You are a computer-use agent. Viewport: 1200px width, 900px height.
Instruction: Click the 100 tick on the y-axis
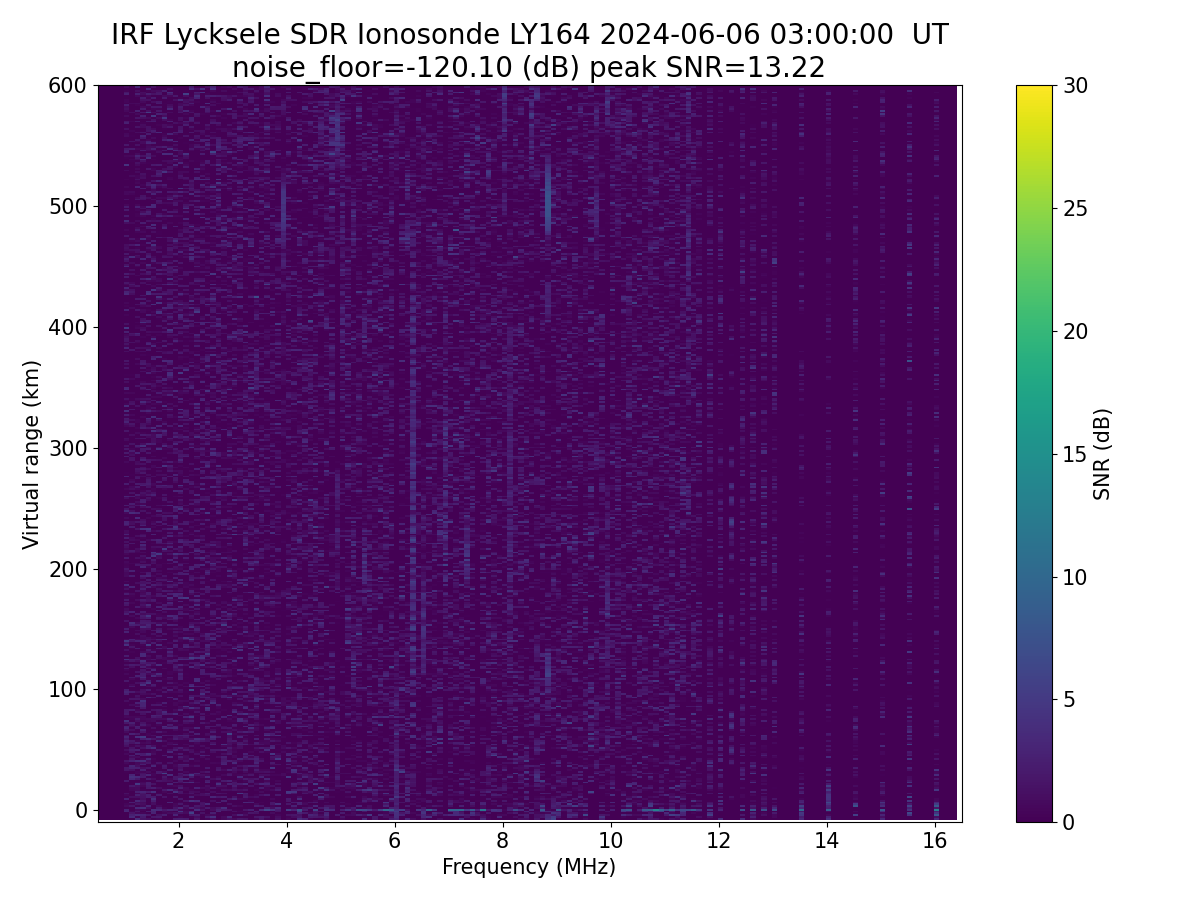[68, 689]
